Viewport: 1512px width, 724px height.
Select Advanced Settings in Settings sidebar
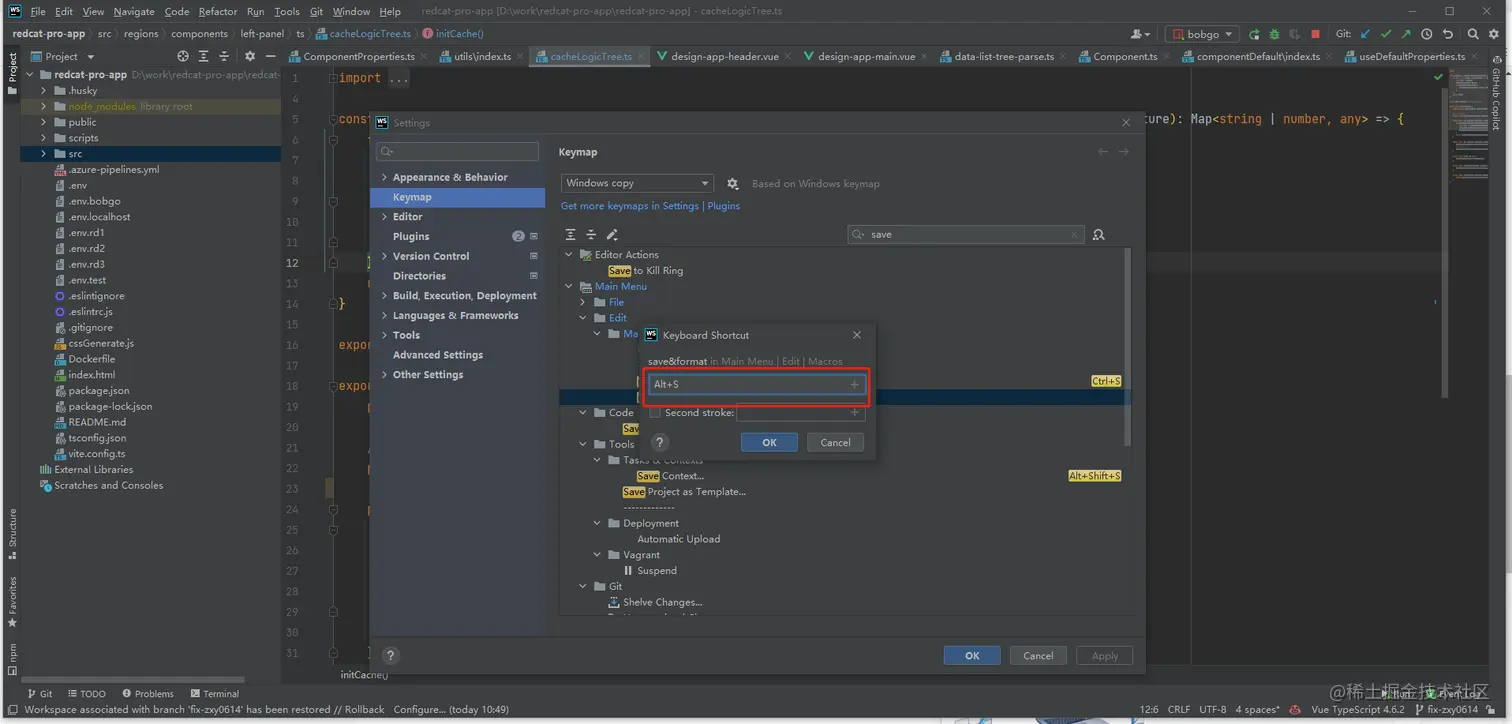tap(438, 355)
